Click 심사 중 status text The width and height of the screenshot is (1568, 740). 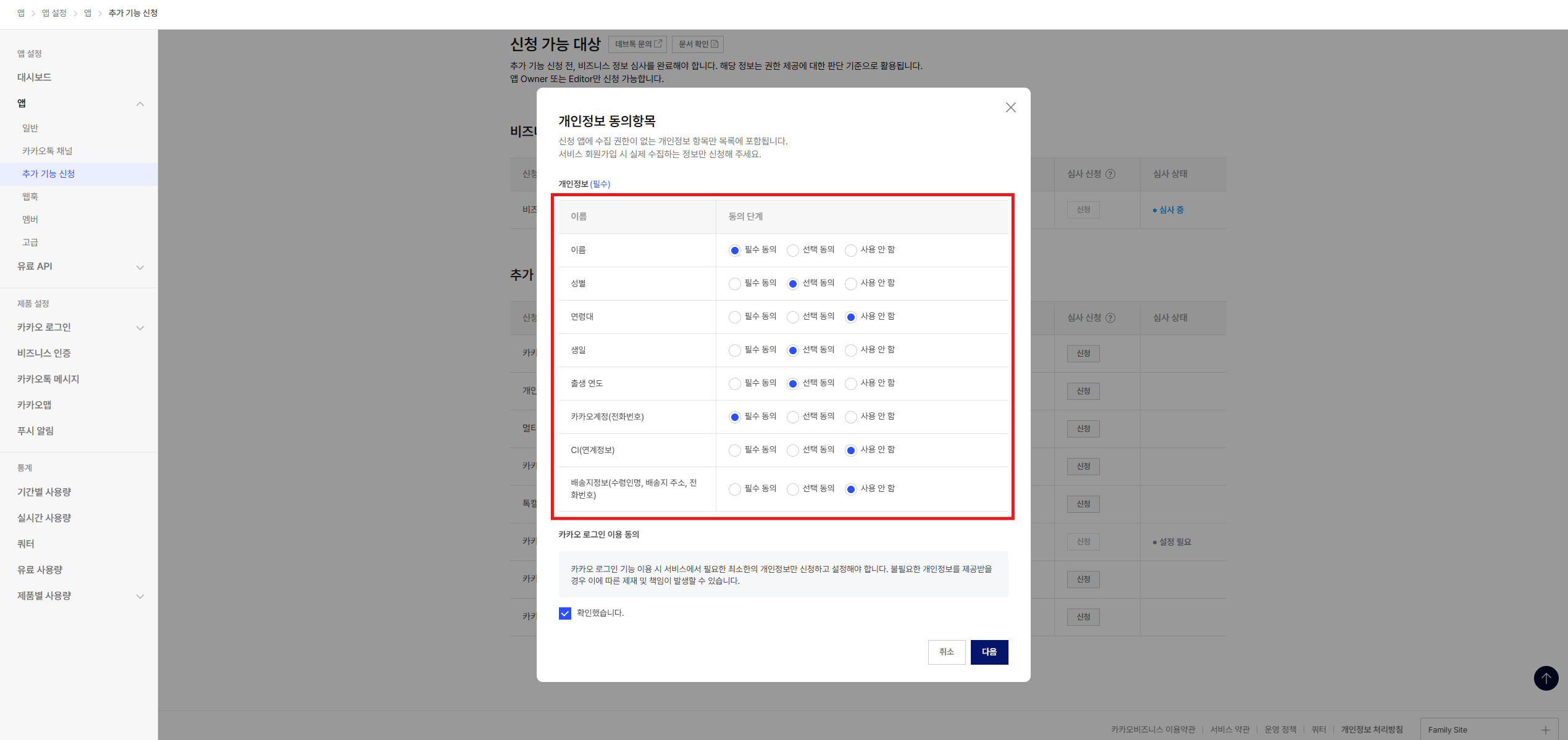coord(1171,210)
